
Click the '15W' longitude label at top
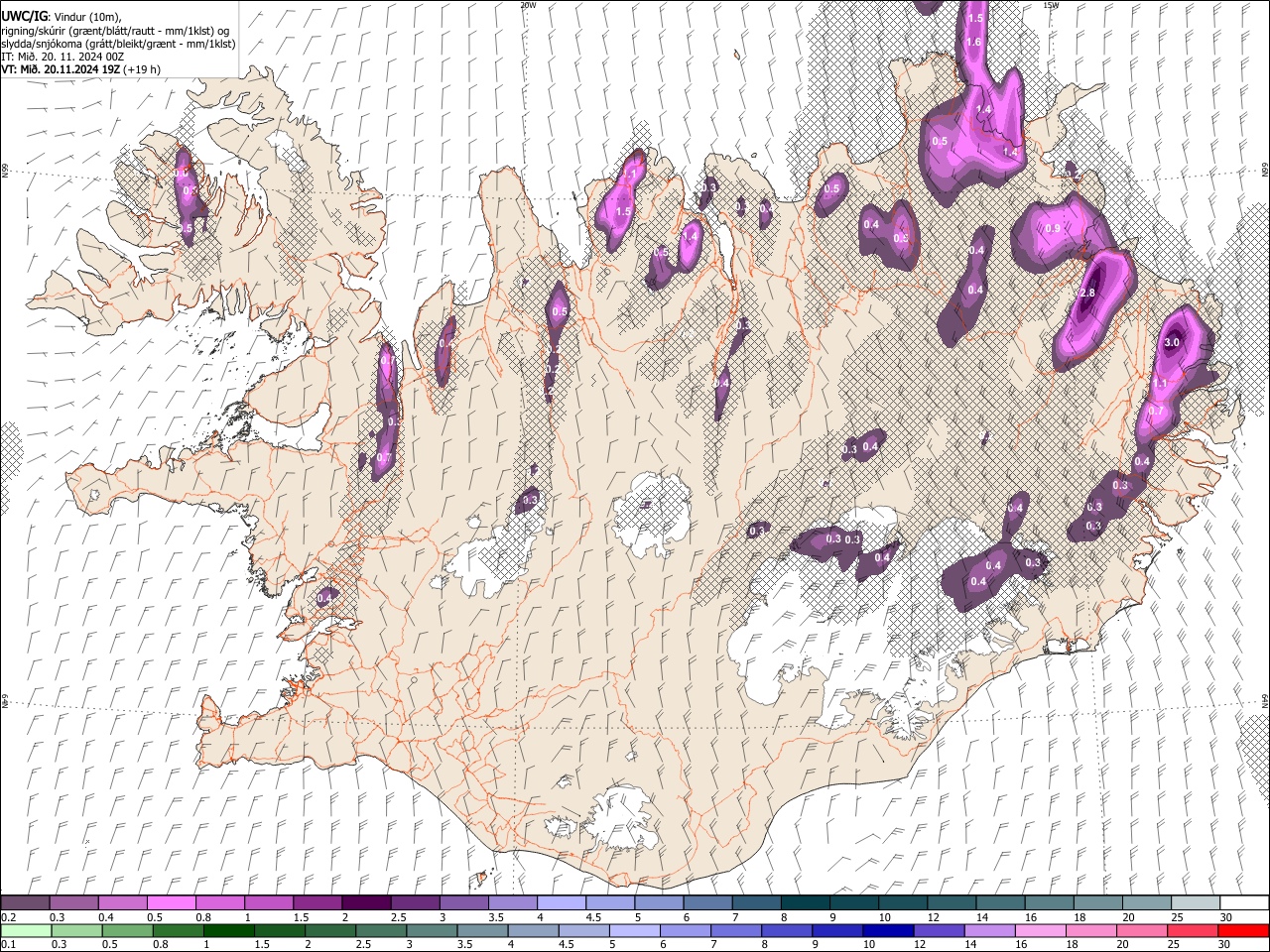[x=1050, y=5]
